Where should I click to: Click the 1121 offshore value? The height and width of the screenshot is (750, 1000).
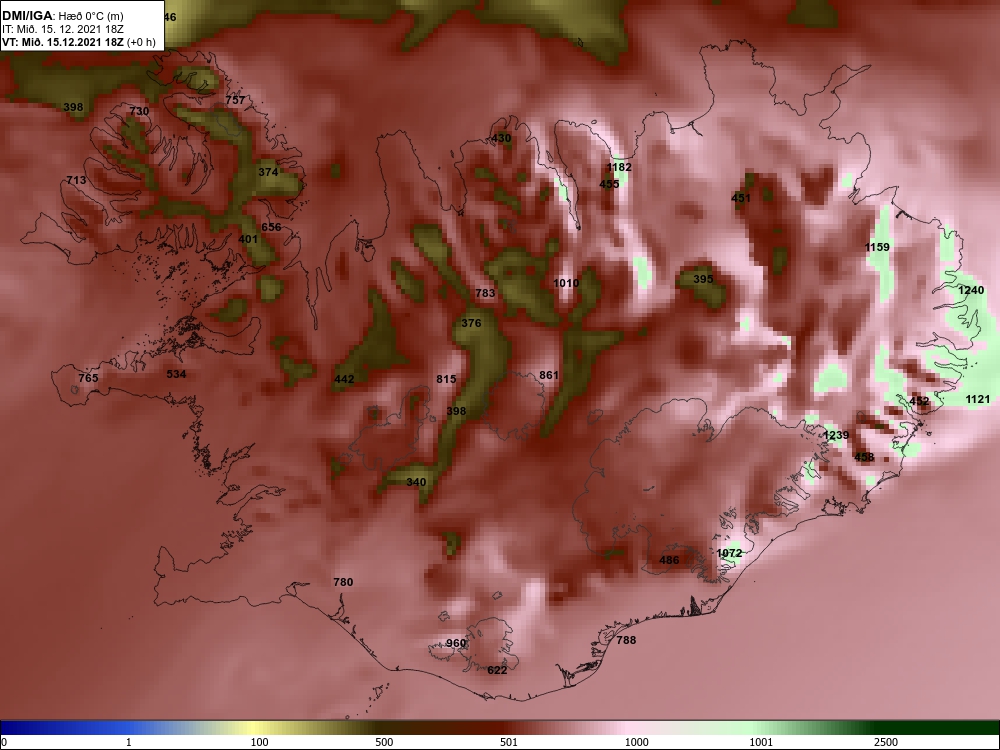pos(978,399)
